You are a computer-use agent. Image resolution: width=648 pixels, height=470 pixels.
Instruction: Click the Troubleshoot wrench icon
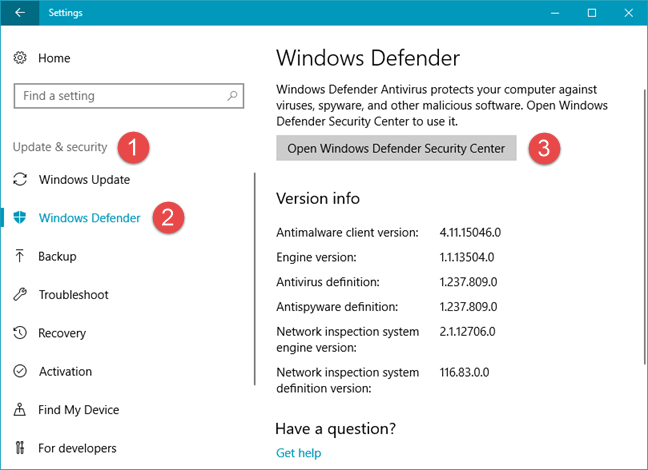pos(20,294)
